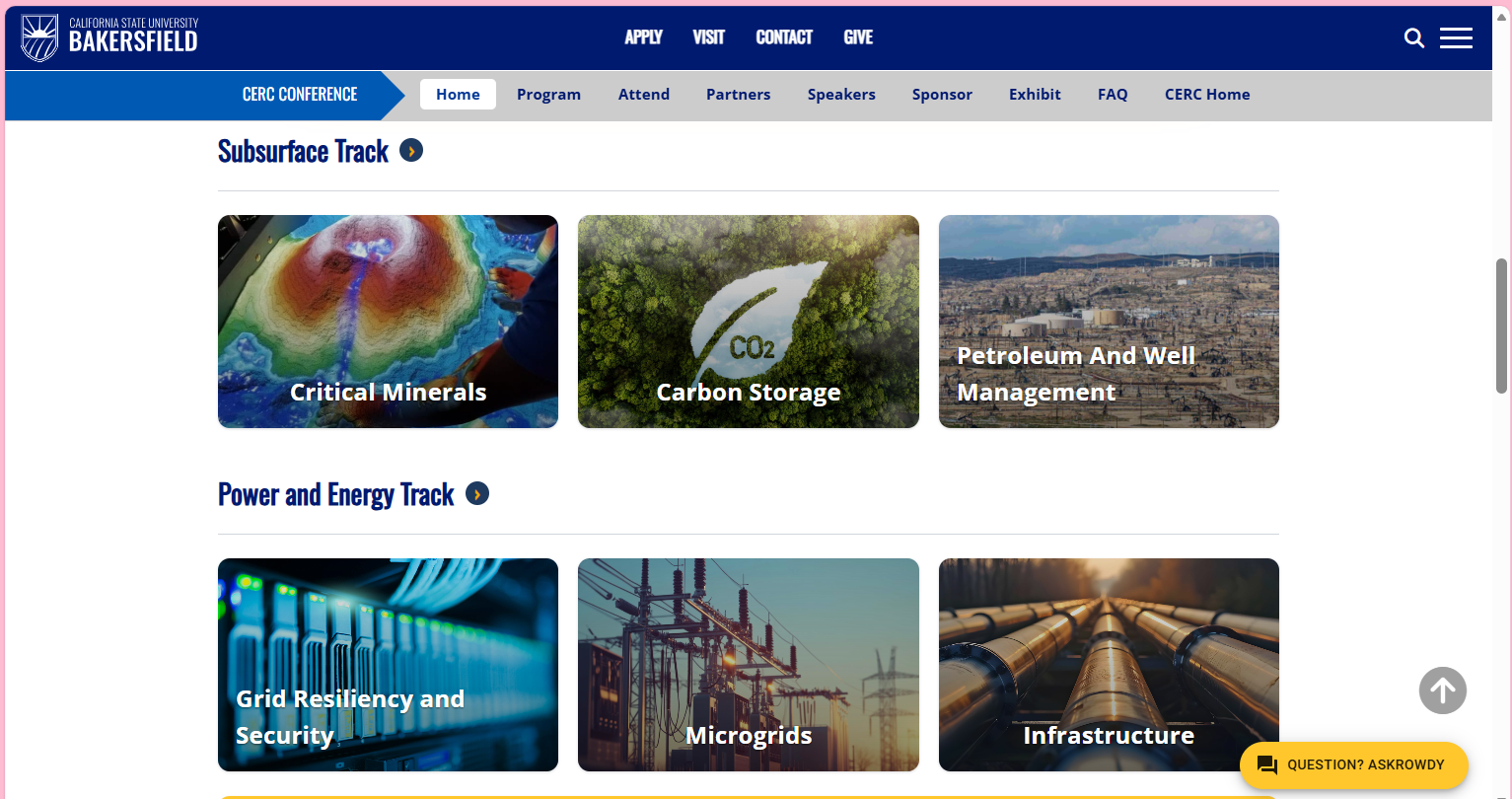
Task: Click the arrow icon beside Subsurface Track
Action: tap(411, 150)
